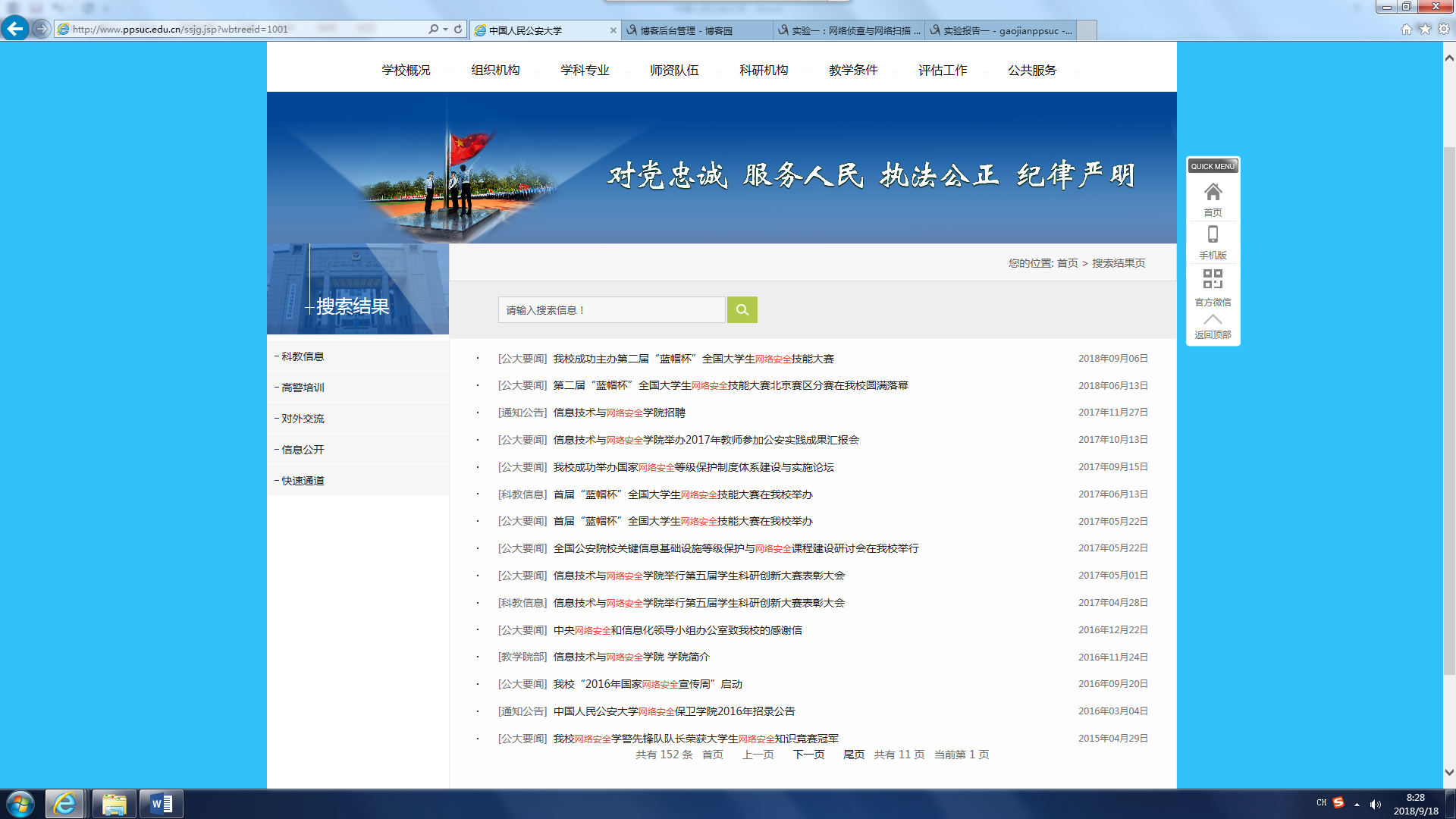The width and height of the screenshot is (1456, 819).
Task: Click the home icon in Quick Menu
Action: click(x=1213, y=193)
